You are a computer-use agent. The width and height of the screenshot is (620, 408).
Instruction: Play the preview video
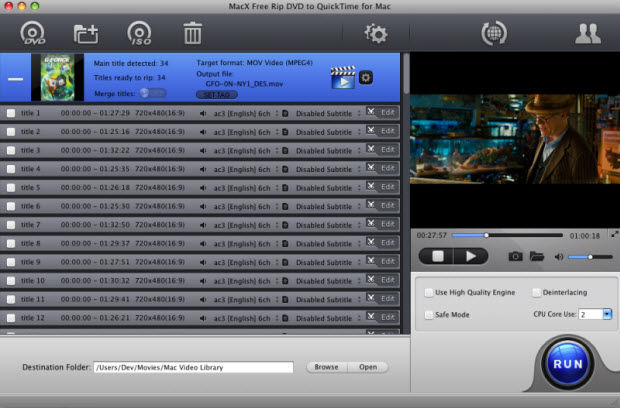pos(471,256)
